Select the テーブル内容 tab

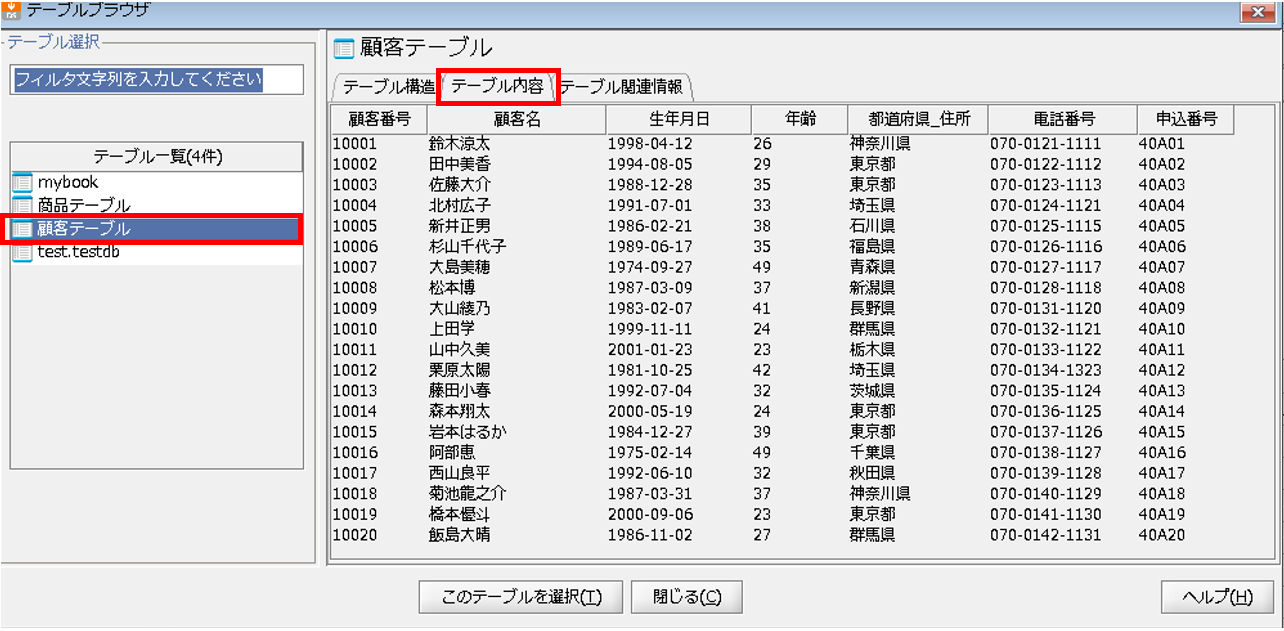pyautogui.click(x=496, y=87)
